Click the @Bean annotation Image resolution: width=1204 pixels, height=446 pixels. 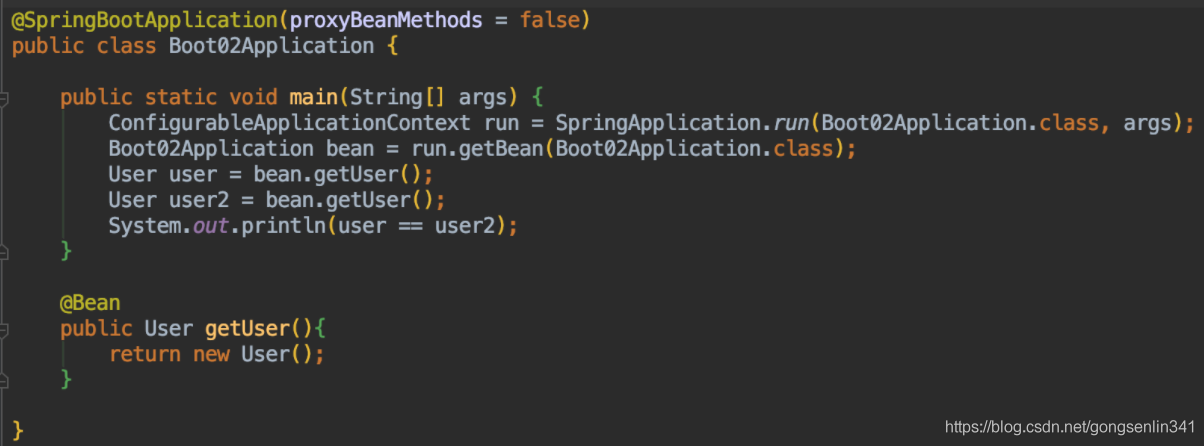pos(90,303)
